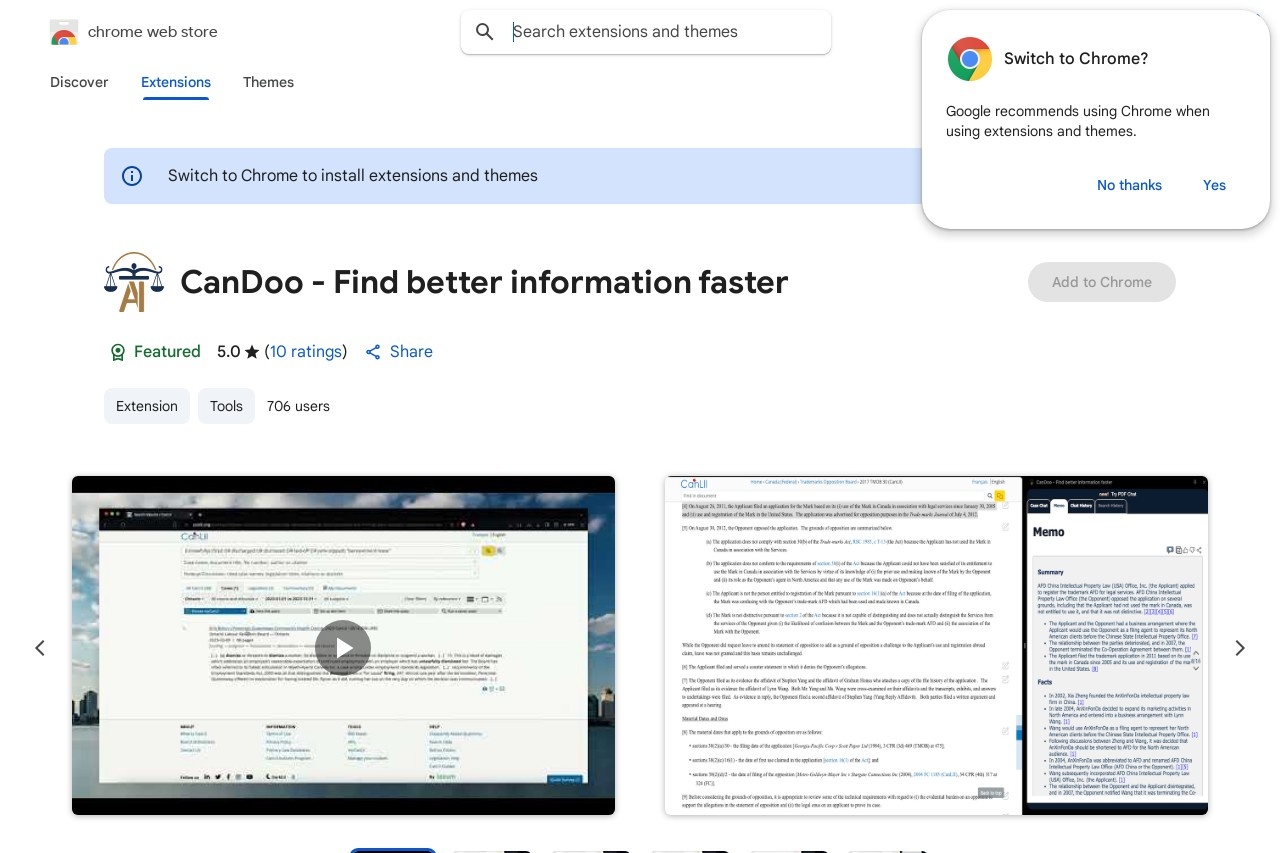Click the CanDoo extension logo
Screen dimensions: 1280x853
[134, 282]
